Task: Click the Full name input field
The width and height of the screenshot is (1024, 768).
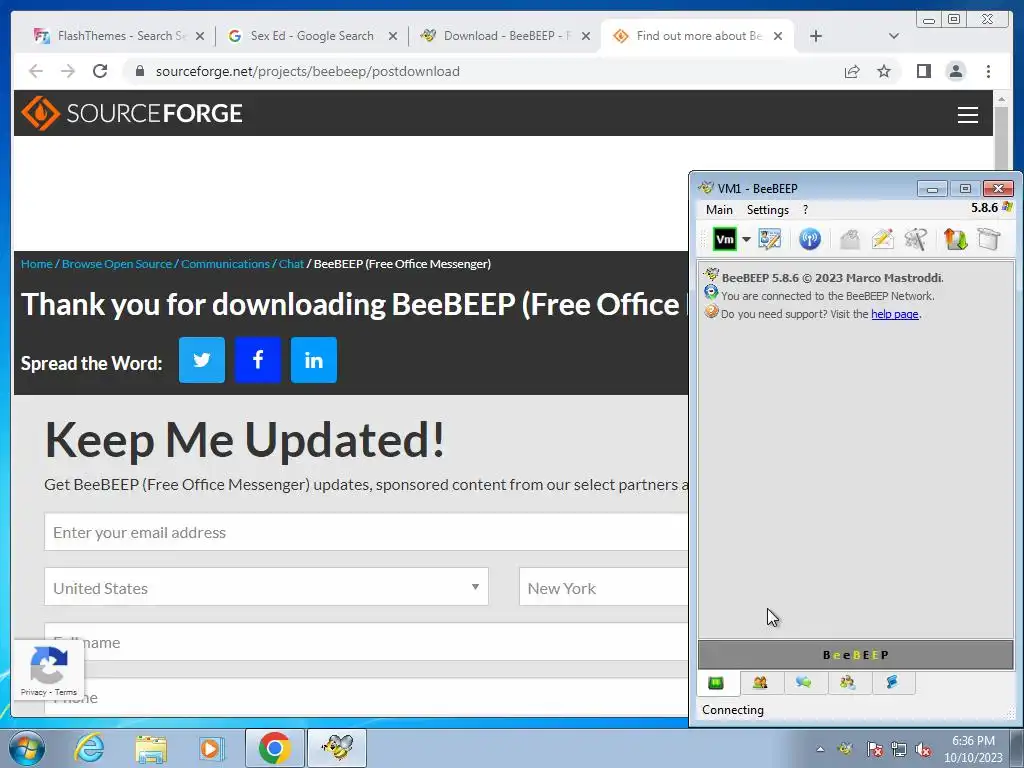Action: pyautogui.click(x=366, y=642)
